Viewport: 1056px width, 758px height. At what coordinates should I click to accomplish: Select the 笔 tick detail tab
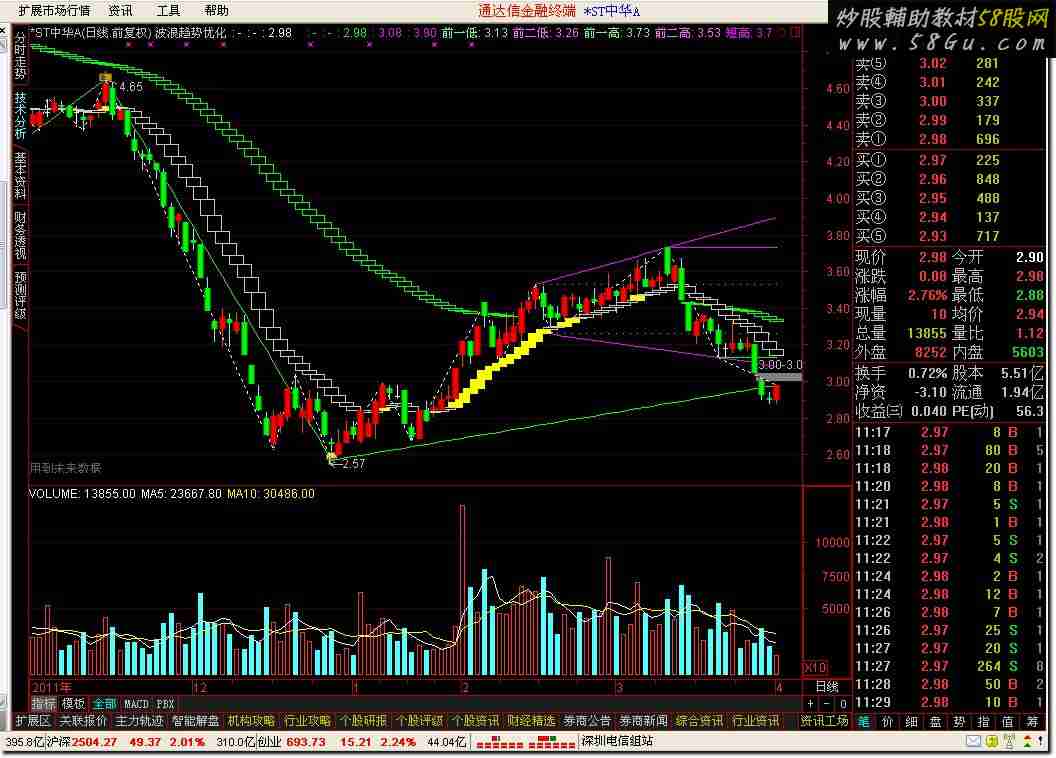864,722
